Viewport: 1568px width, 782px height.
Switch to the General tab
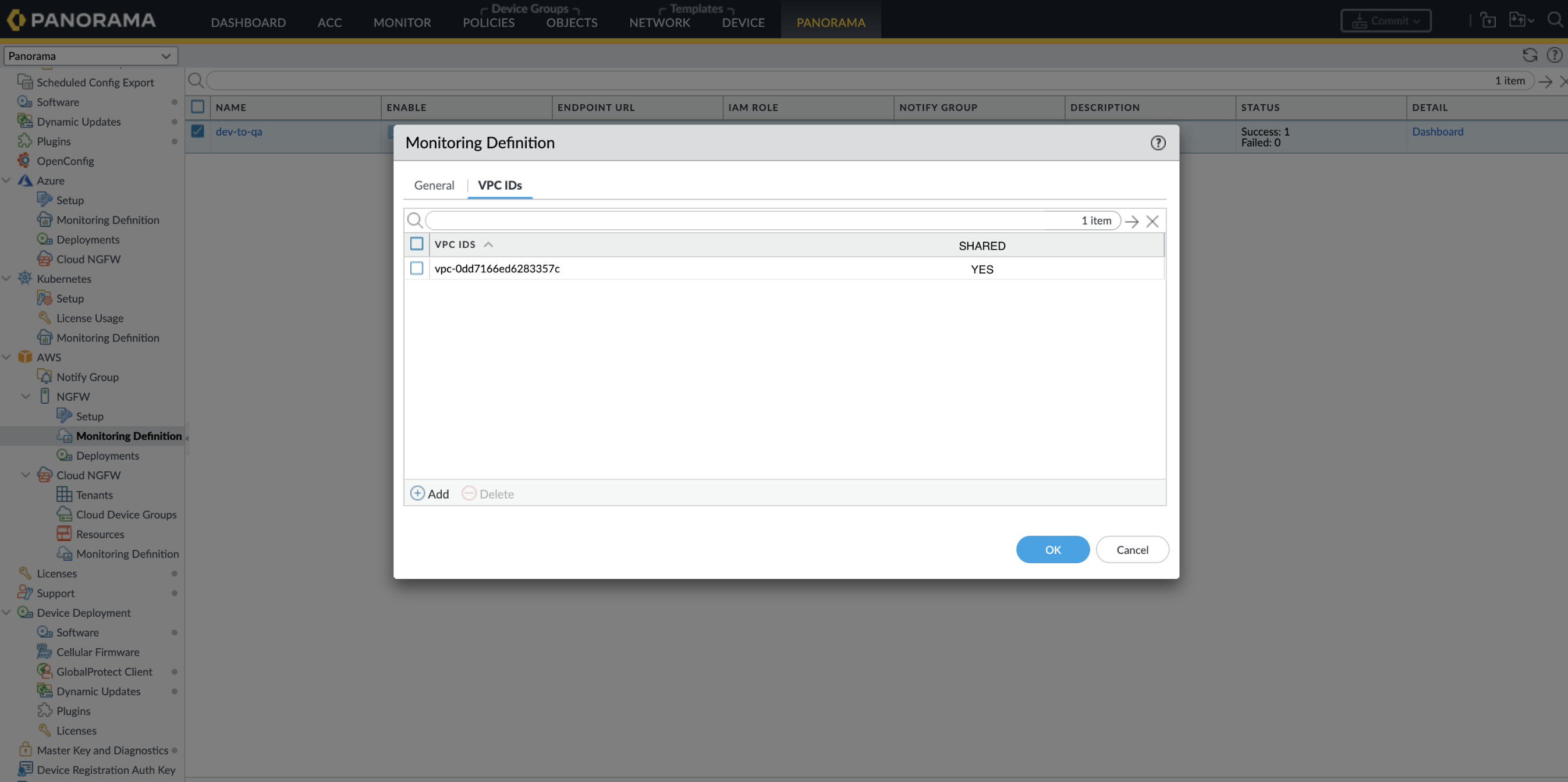(434, 185)
